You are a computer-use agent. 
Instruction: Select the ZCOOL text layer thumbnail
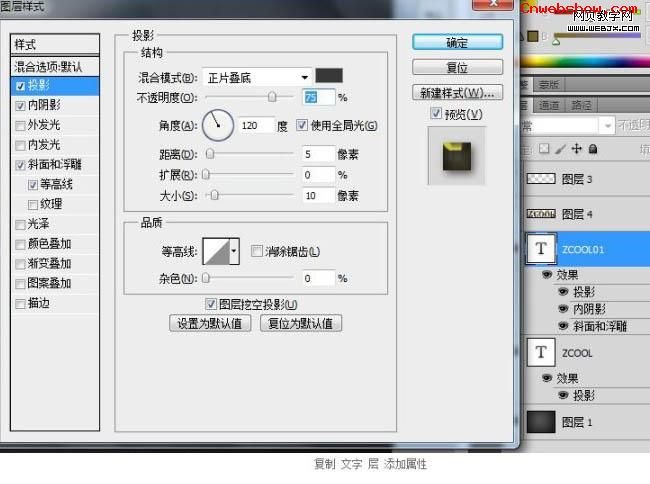pyautogui.click(x=541, y=352)
